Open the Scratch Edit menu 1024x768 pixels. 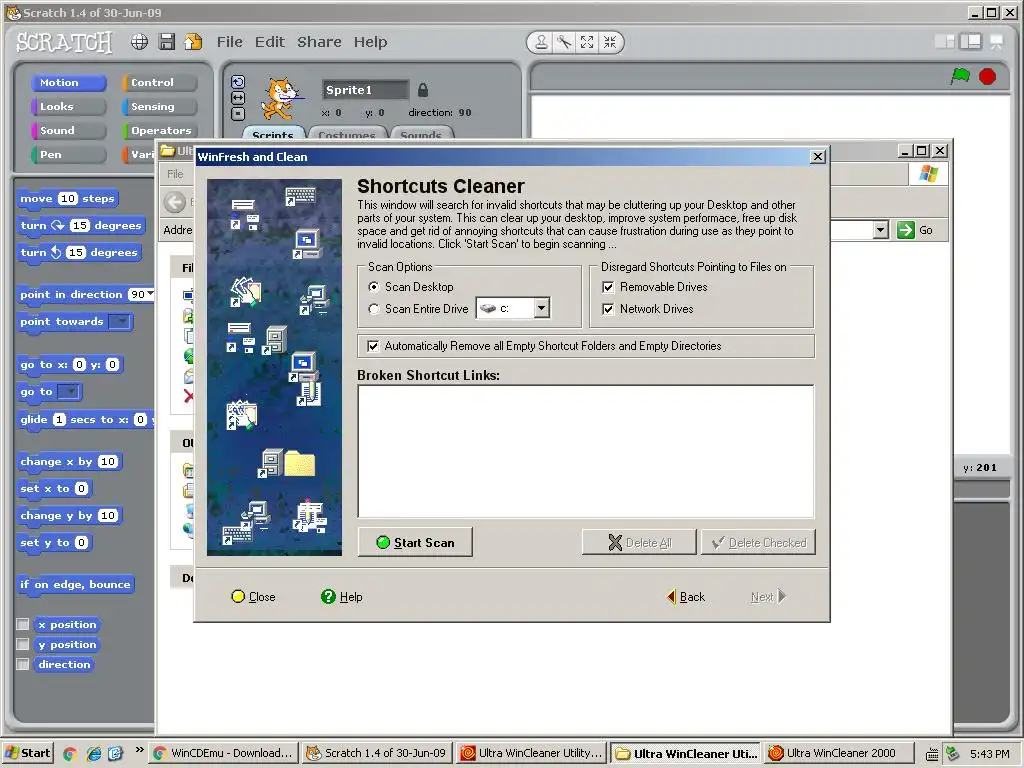[270, 42]
